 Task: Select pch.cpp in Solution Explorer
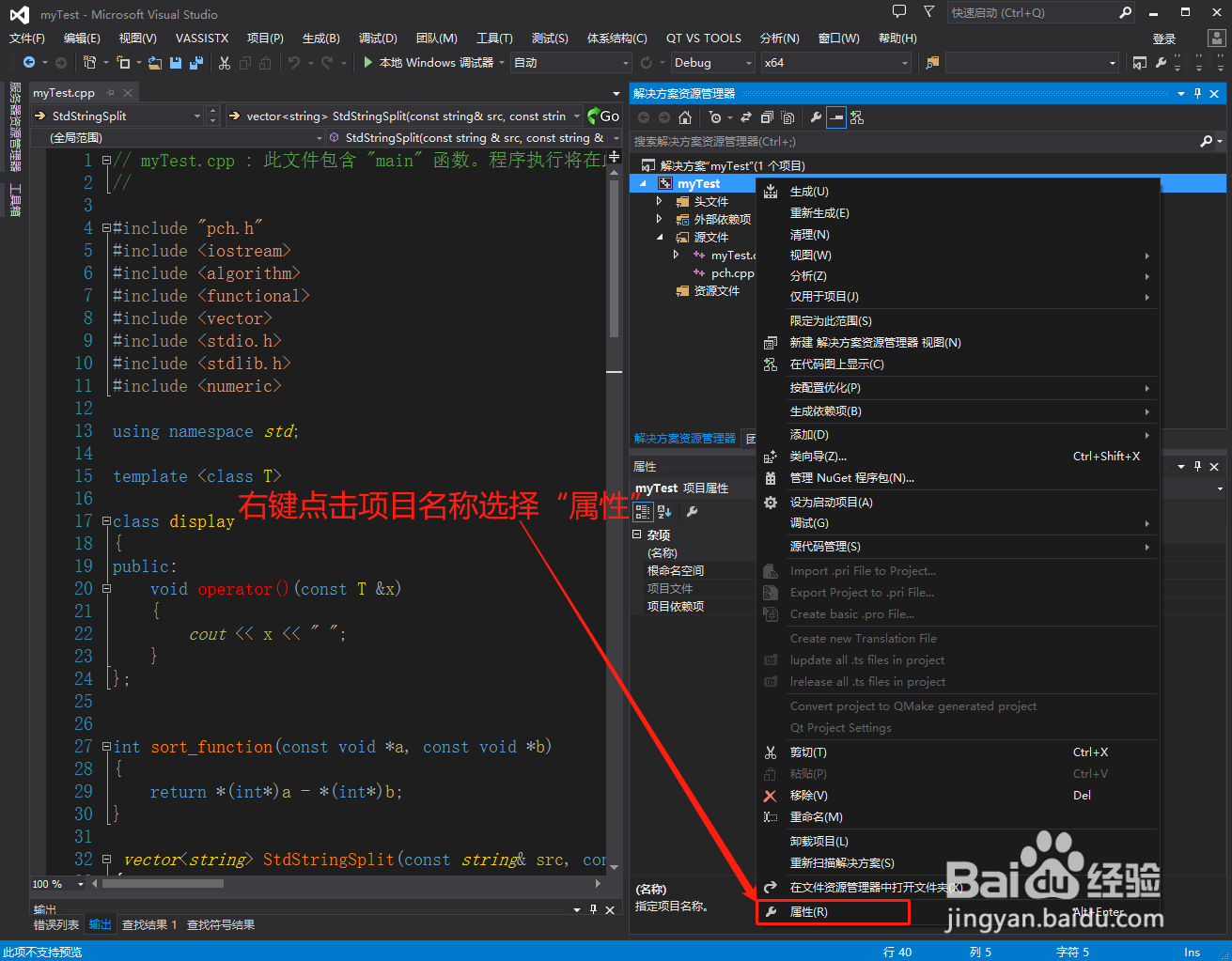733,273
